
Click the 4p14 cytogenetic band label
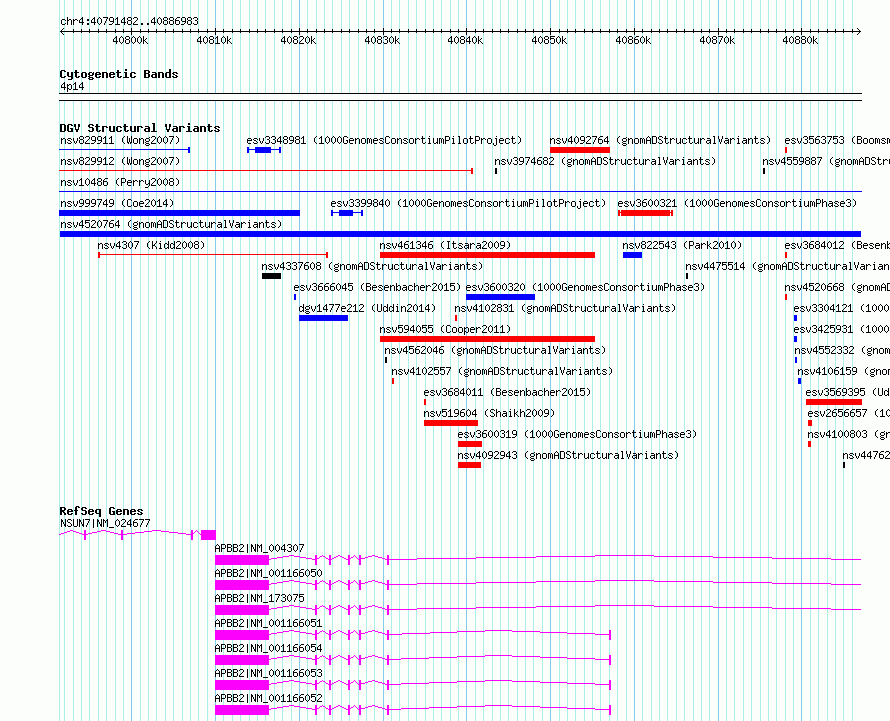click(x=72, y=86)
